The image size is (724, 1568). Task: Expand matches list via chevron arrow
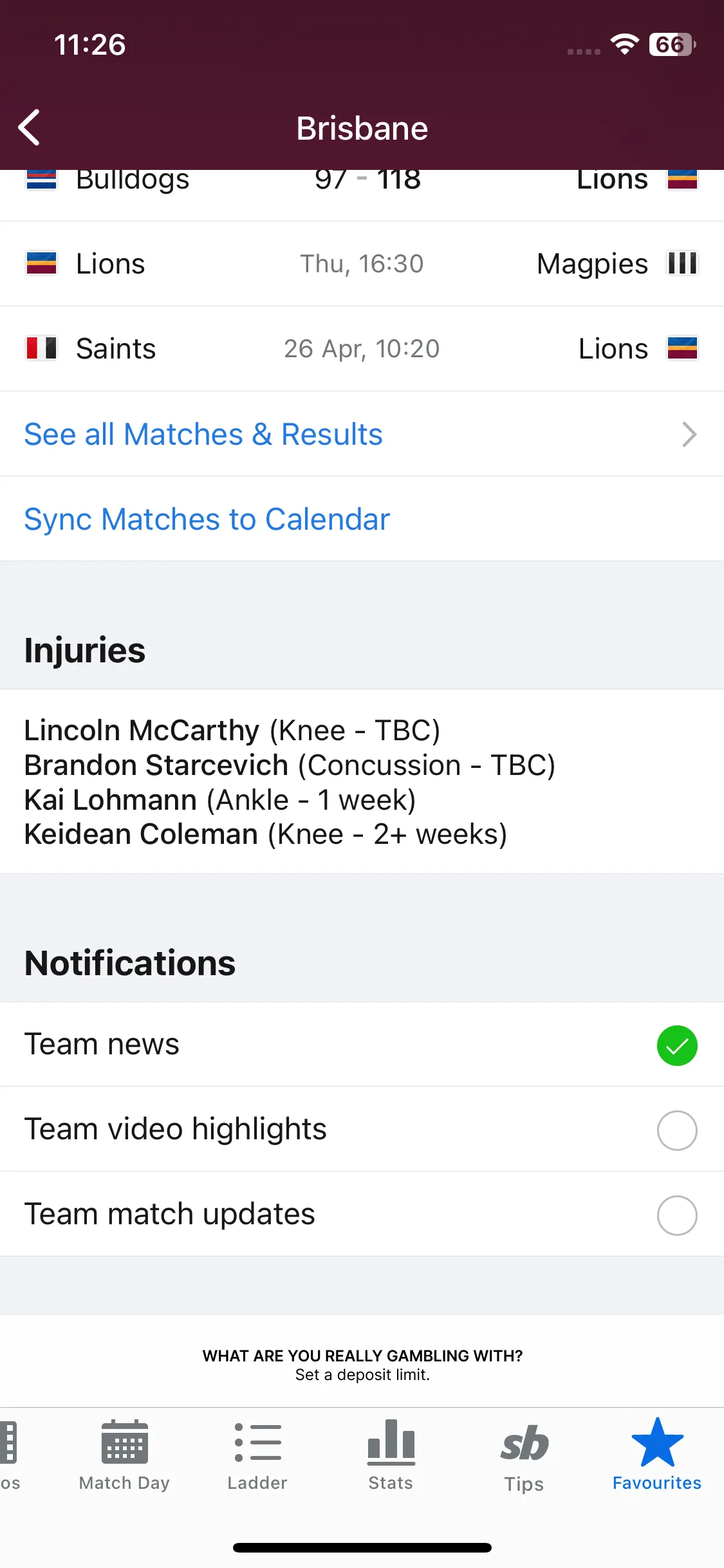[689, 434]
